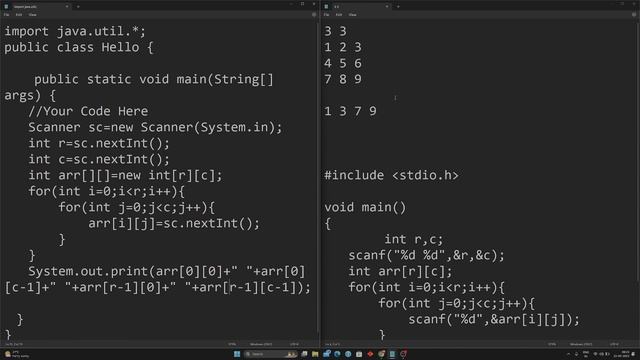640x360 pixels.
Task: Open the red diamond app on taskbar
Action: pyautogui.click(x=370, y=354)
